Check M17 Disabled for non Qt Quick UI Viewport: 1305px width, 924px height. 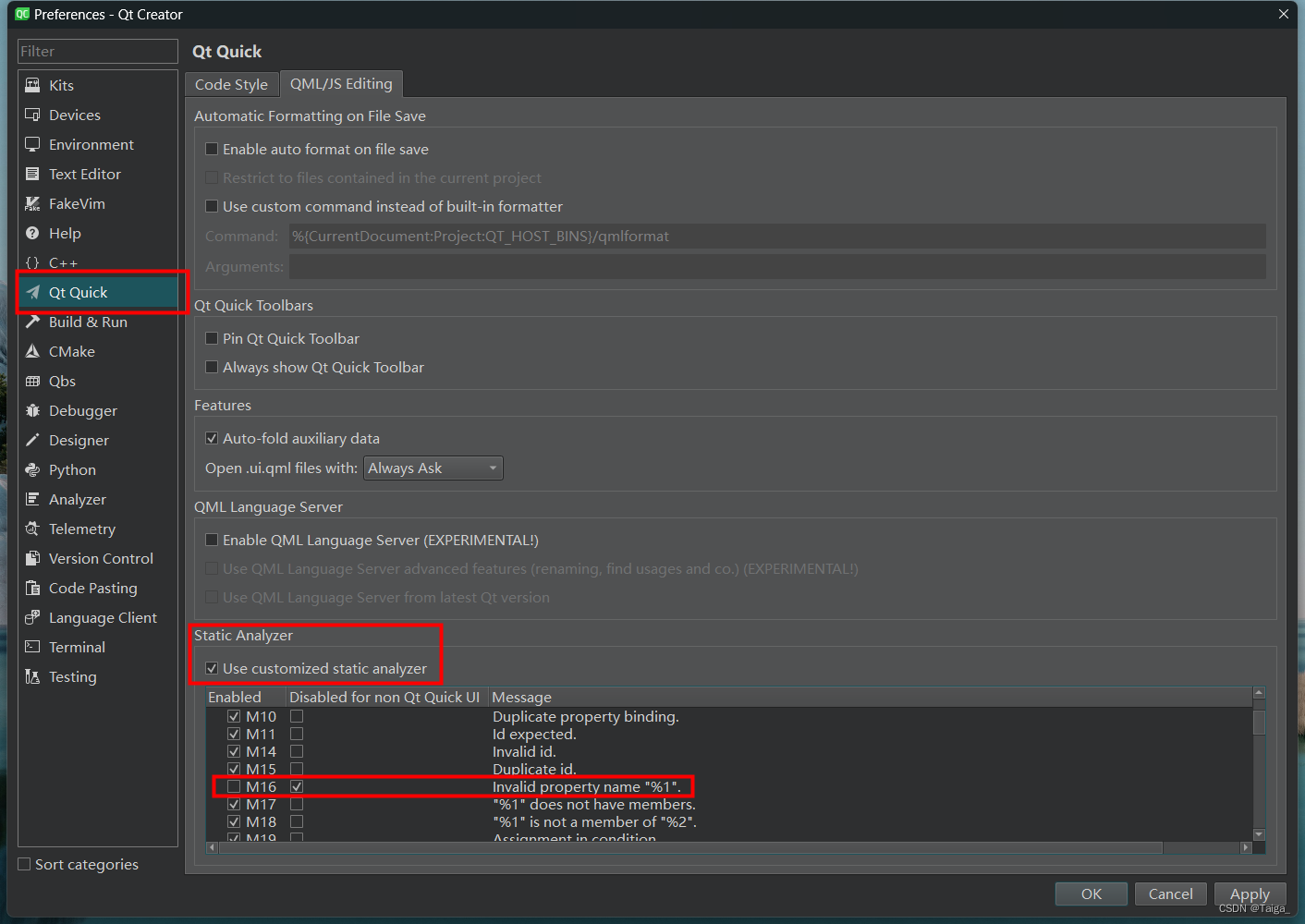(297, 804)
